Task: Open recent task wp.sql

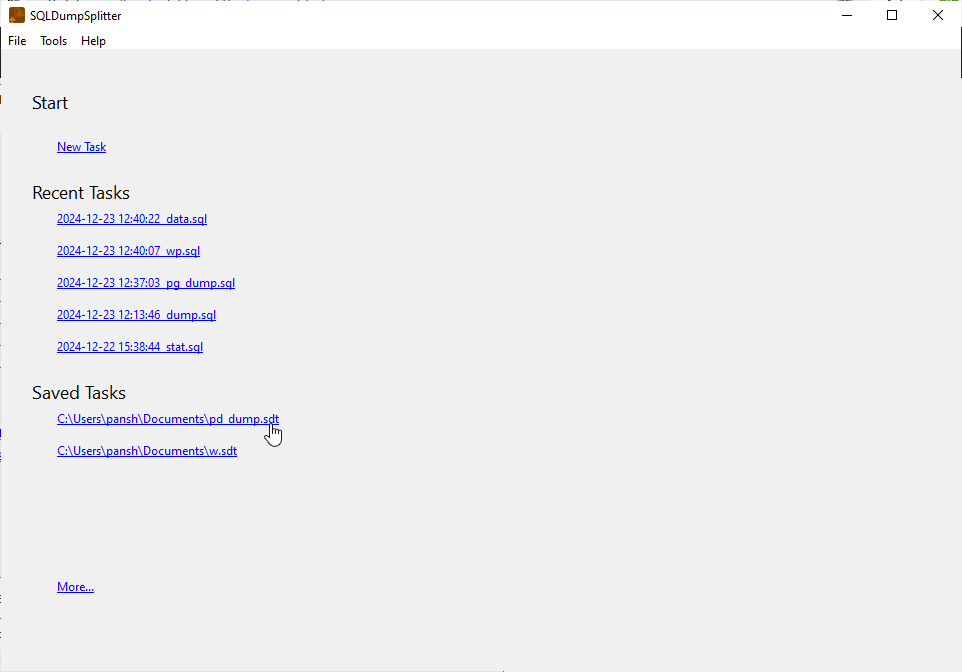Action: click(x=128, y=251)
